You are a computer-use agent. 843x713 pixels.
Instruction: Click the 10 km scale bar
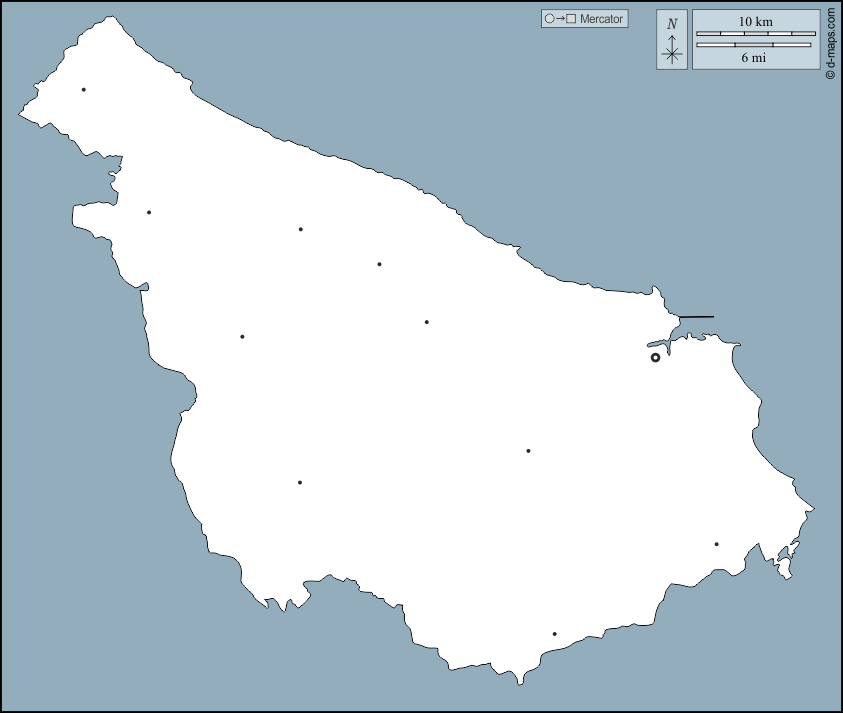click(x=755, y=34)
